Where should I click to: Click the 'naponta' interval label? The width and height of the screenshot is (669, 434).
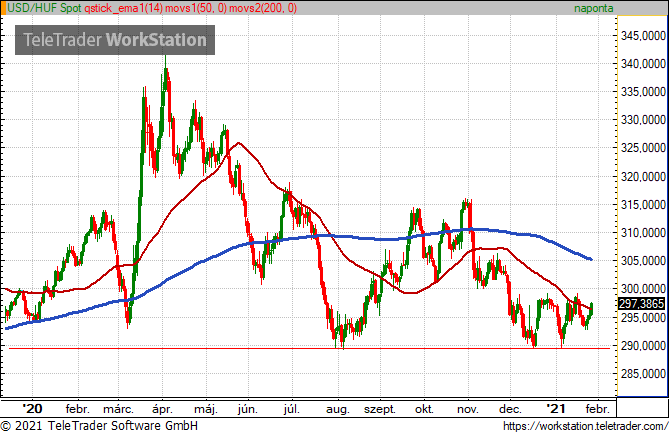point(593,8)
